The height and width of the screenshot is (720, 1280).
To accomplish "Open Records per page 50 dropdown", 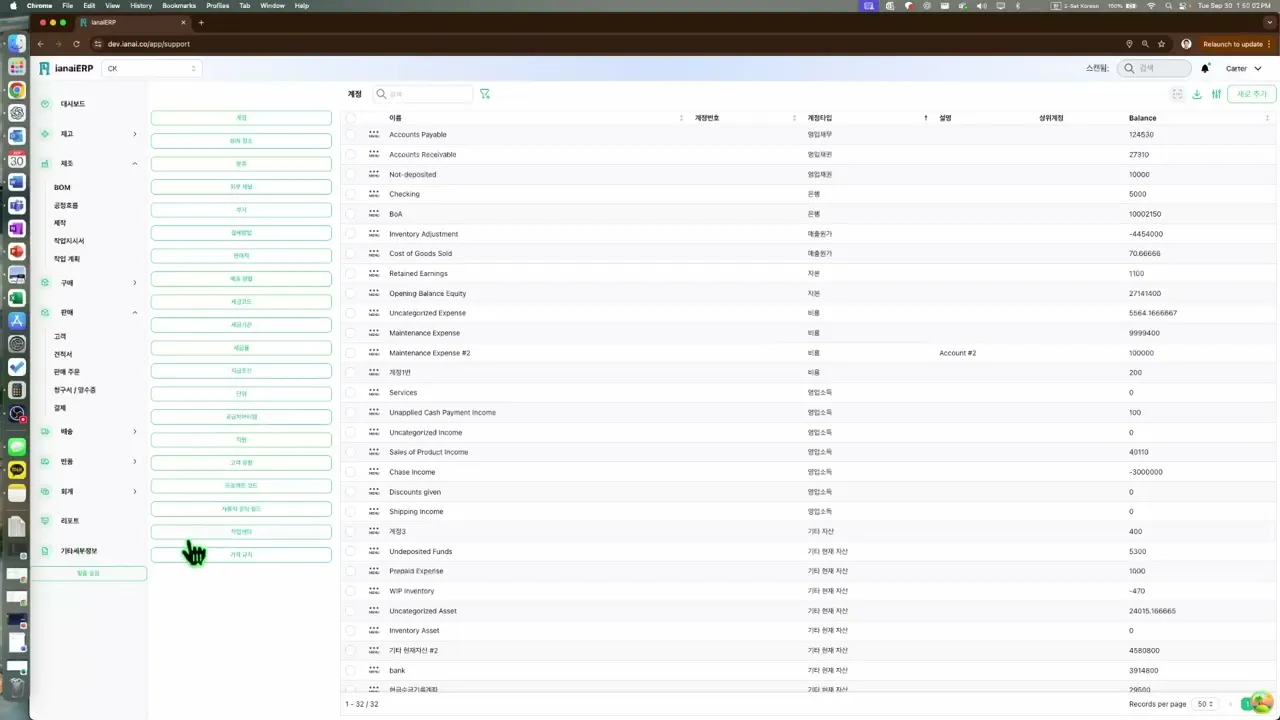I will tap(1205, 704).
